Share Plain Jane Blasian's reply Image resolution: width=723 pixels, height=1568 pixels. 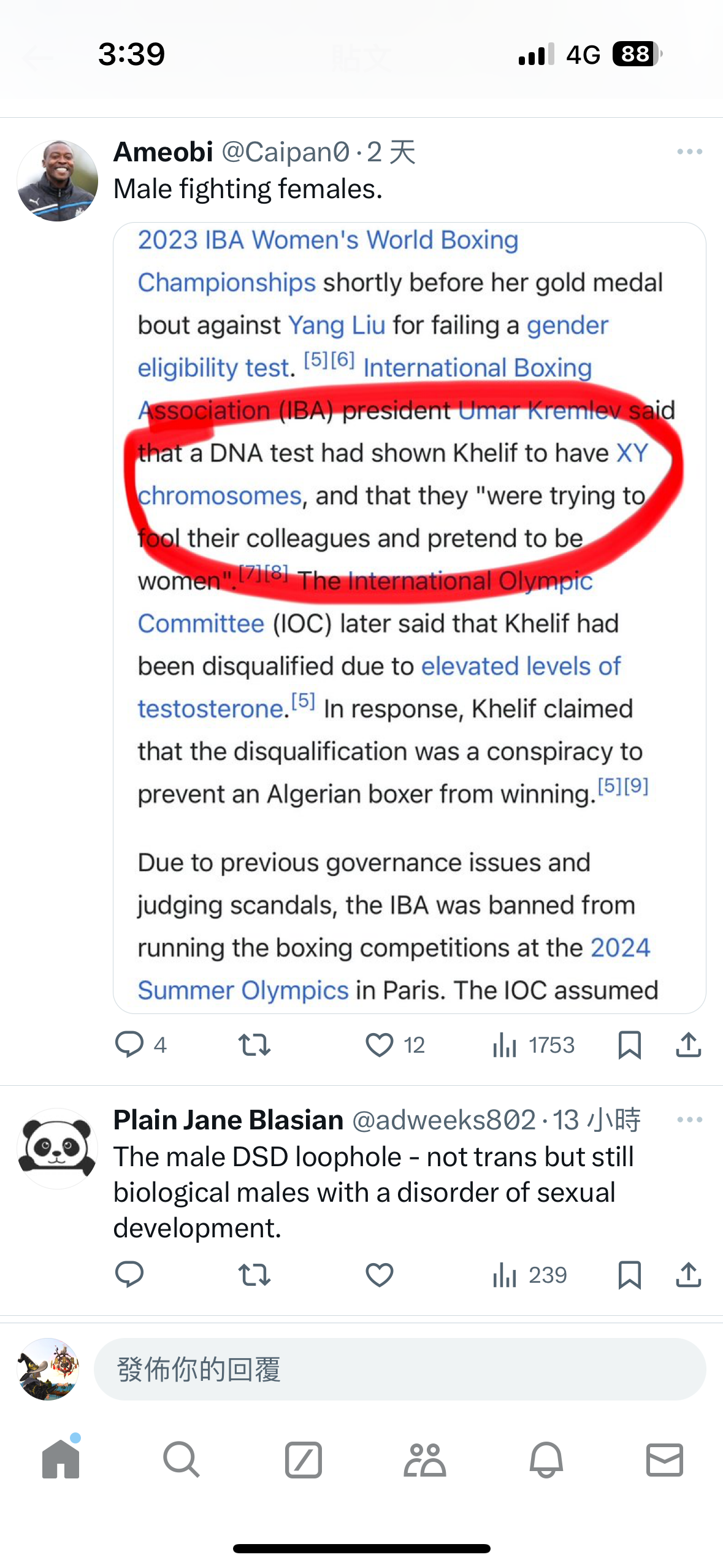[x=689, y=1275]
